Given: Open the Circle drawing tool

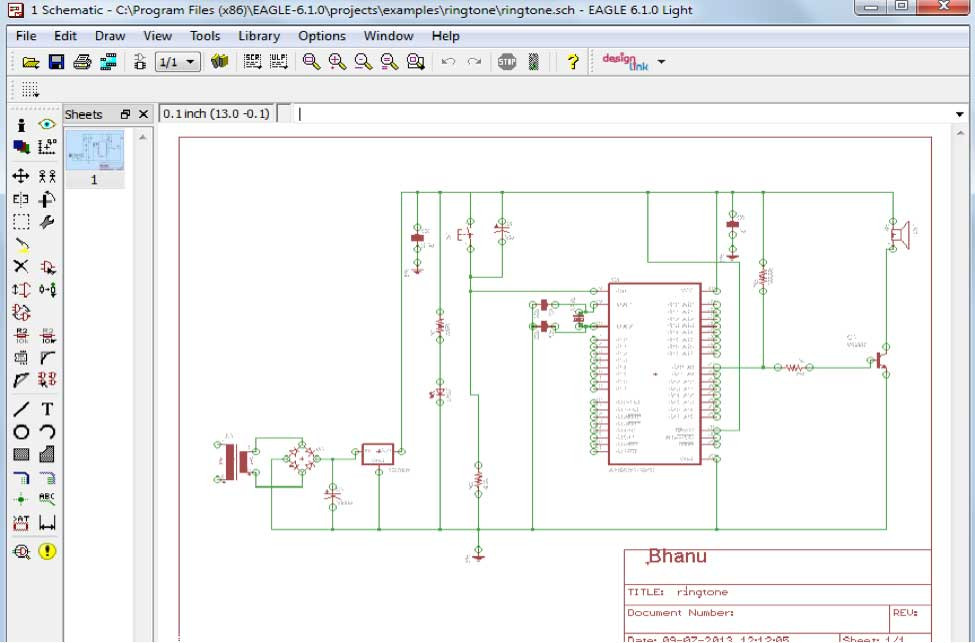Looking at the screenshot, I should [22, 431].
